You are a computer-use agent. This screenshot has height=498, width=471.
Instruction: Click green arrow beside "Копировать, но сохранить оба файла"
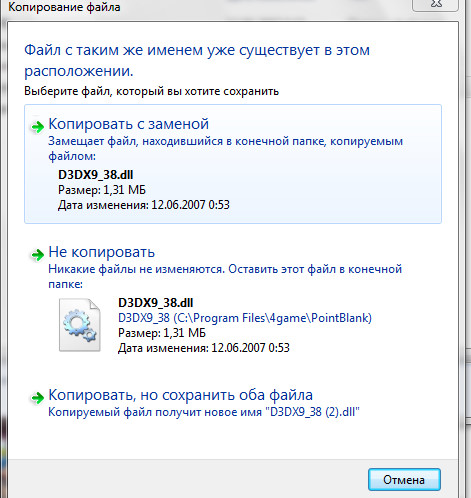(x=38, y=397)
